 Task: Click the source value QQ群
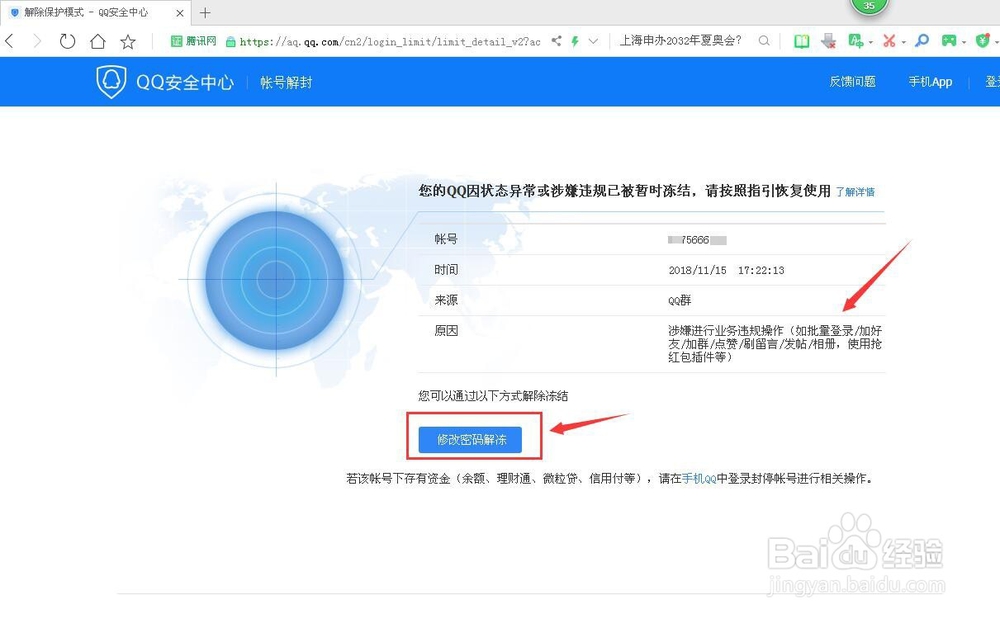[x=680, y=300]
